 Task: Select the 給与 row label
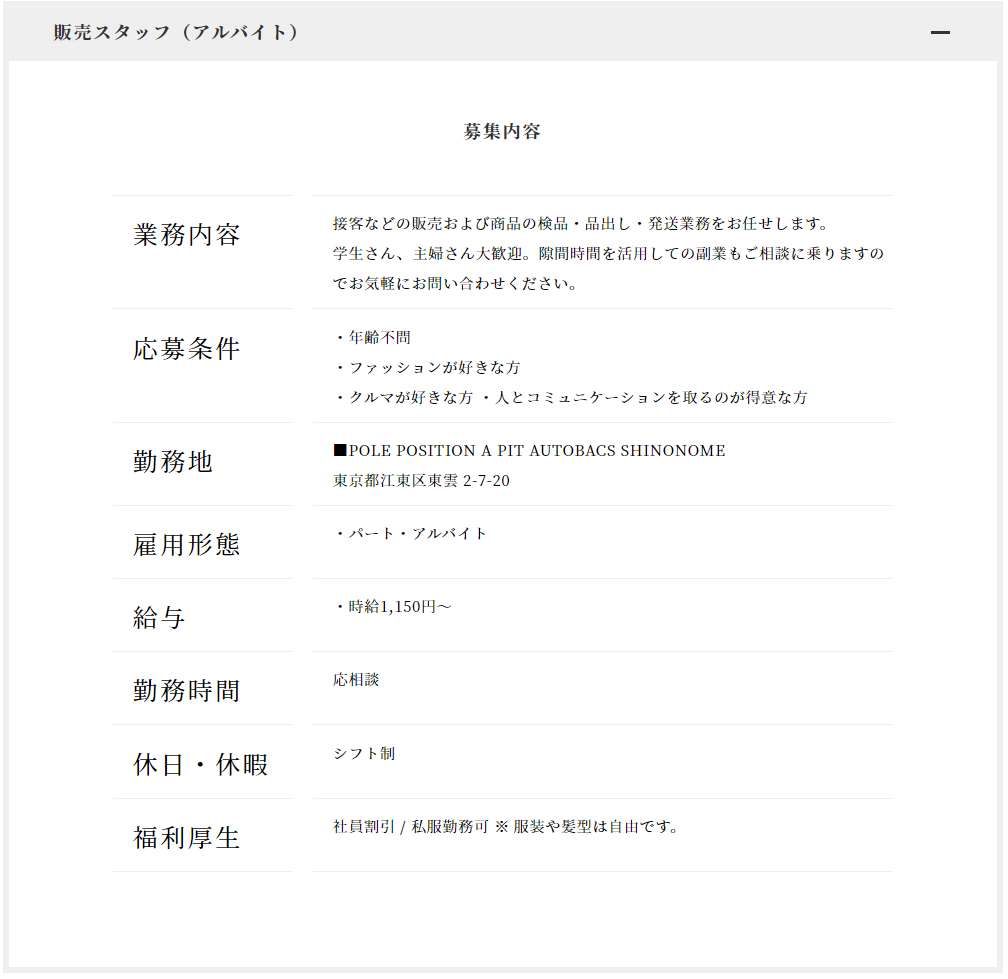(x=160, y=618)
